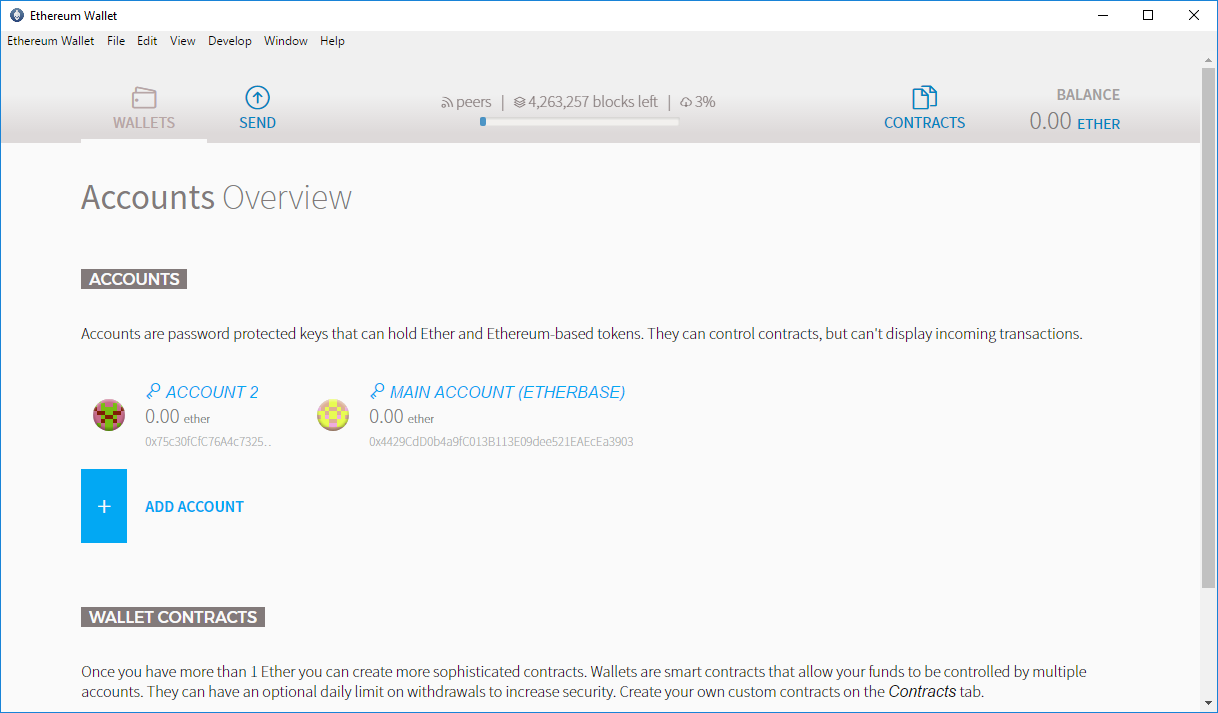1218x713 pixels.
Task: Click the blue plus add account square
Action: [x=104, y=506]
